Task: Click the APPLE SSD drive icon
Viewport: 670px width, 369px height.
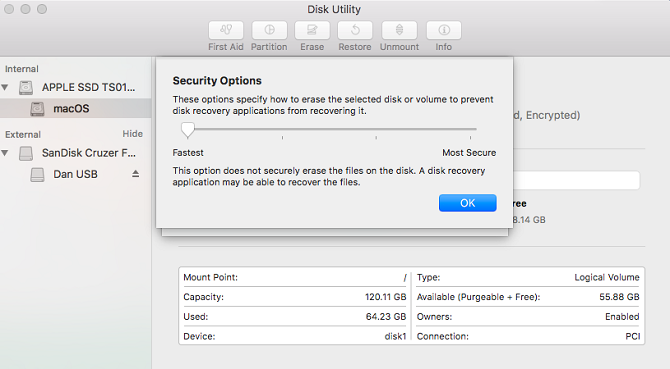Action: [26, 88]
